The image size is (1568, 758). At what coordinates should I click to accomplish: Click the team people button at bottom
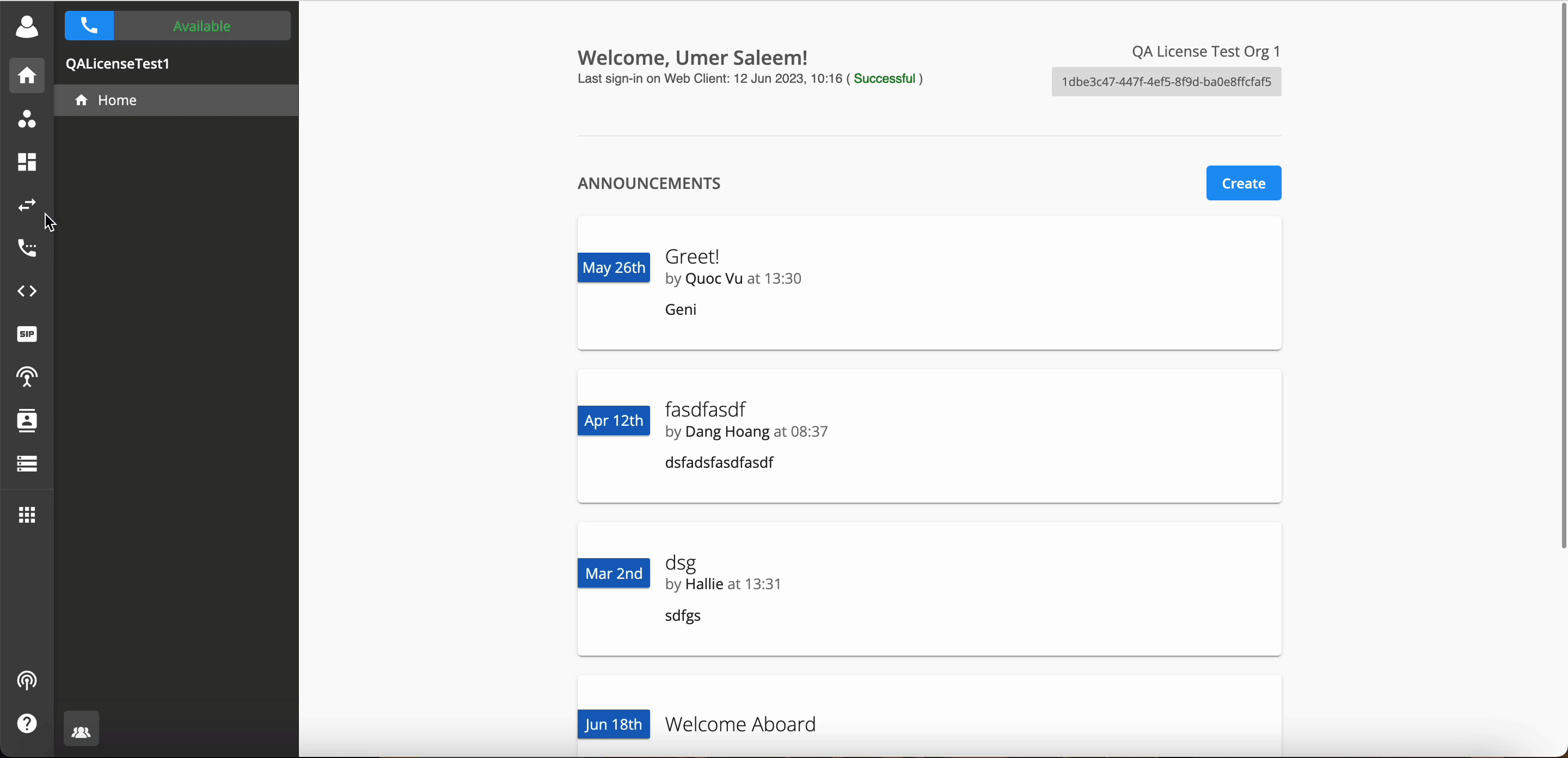(82, 729)
